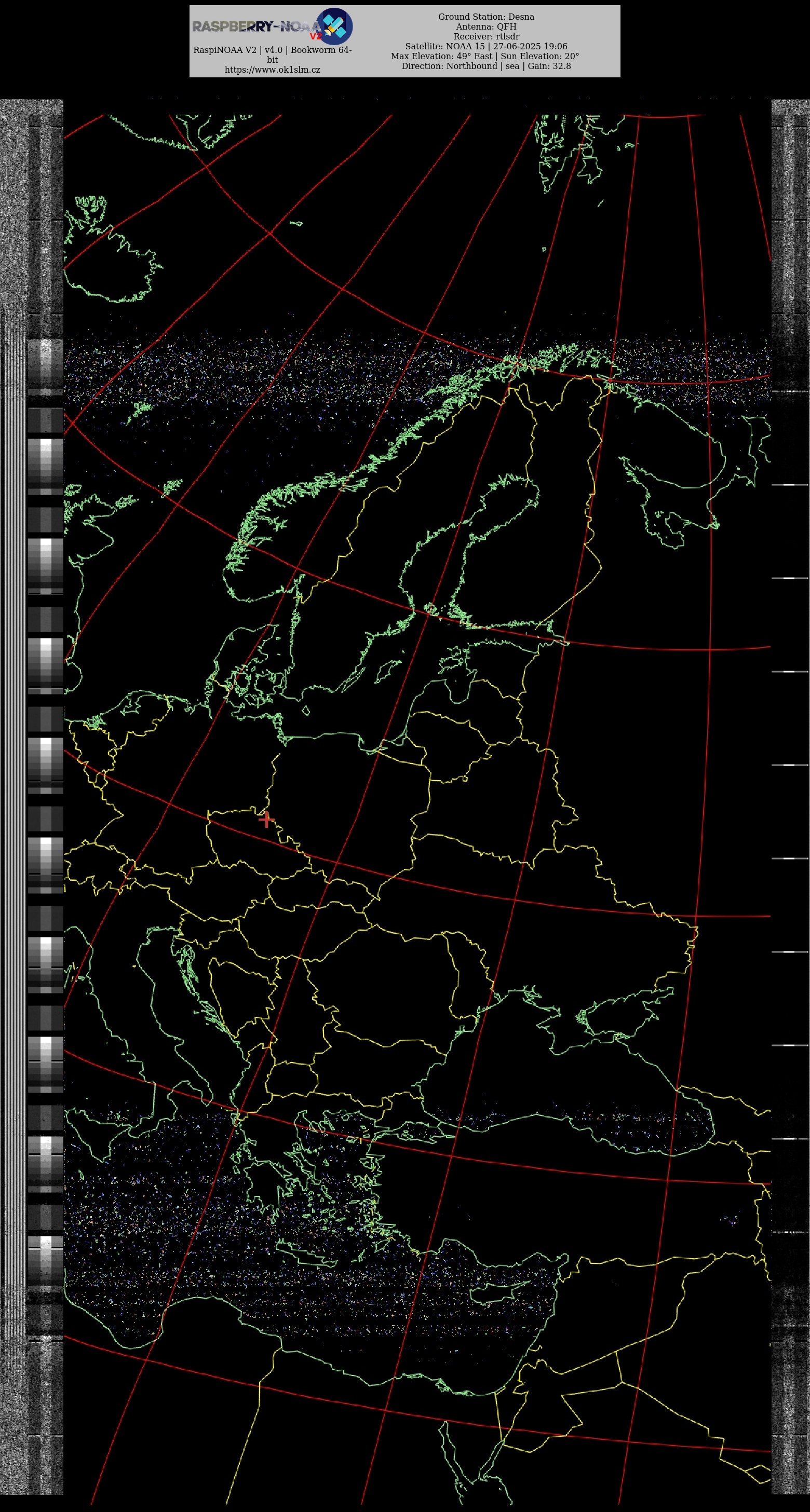The image size is (810, 1512).
Task: Click 'RaspiNOAA V2 | v4.0 | Bookworm 64-bit' text
Action: tap(273, 55)
